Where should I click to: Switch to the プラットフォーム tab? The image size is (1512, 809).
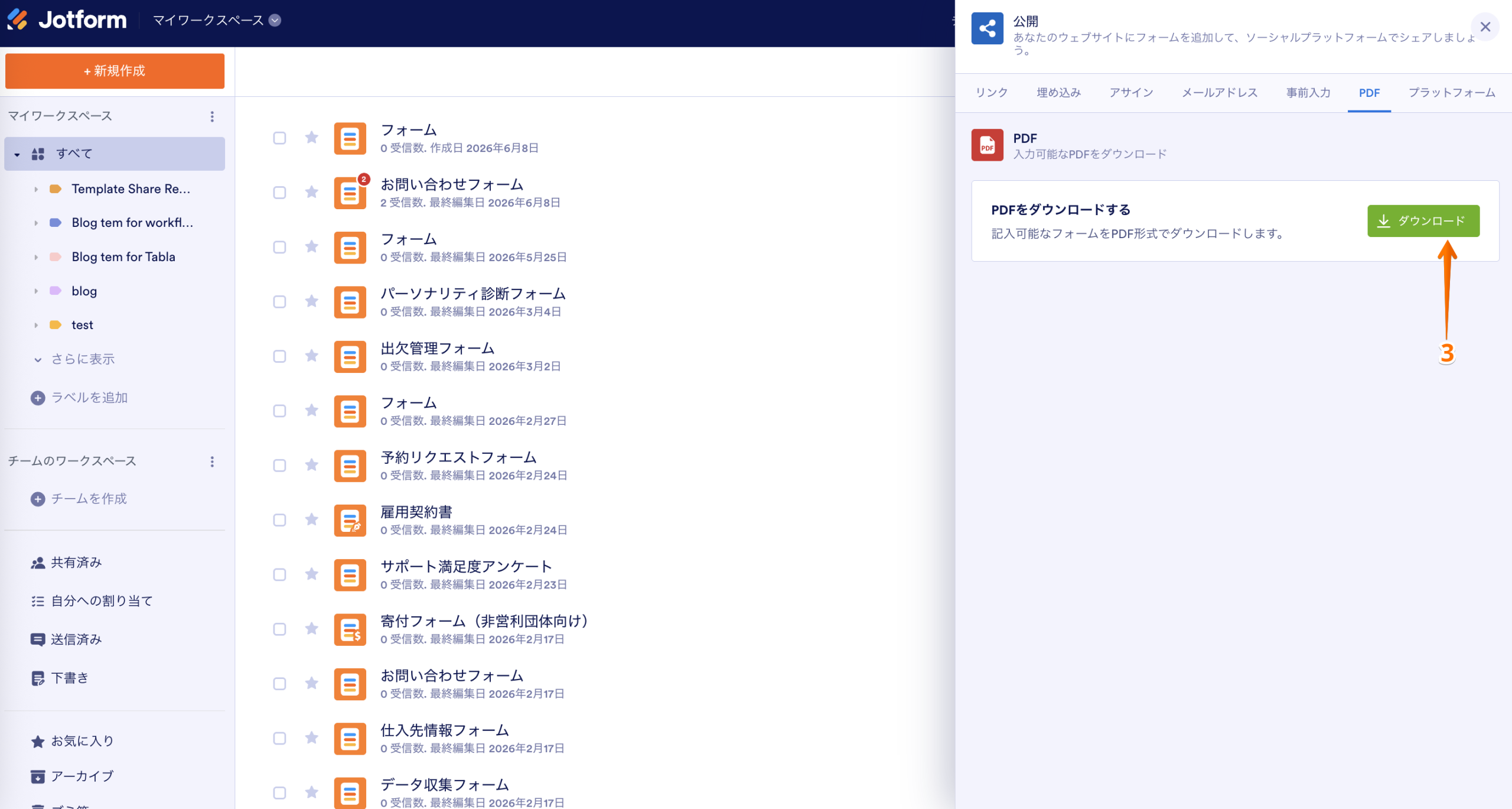tap(1452, 93)
